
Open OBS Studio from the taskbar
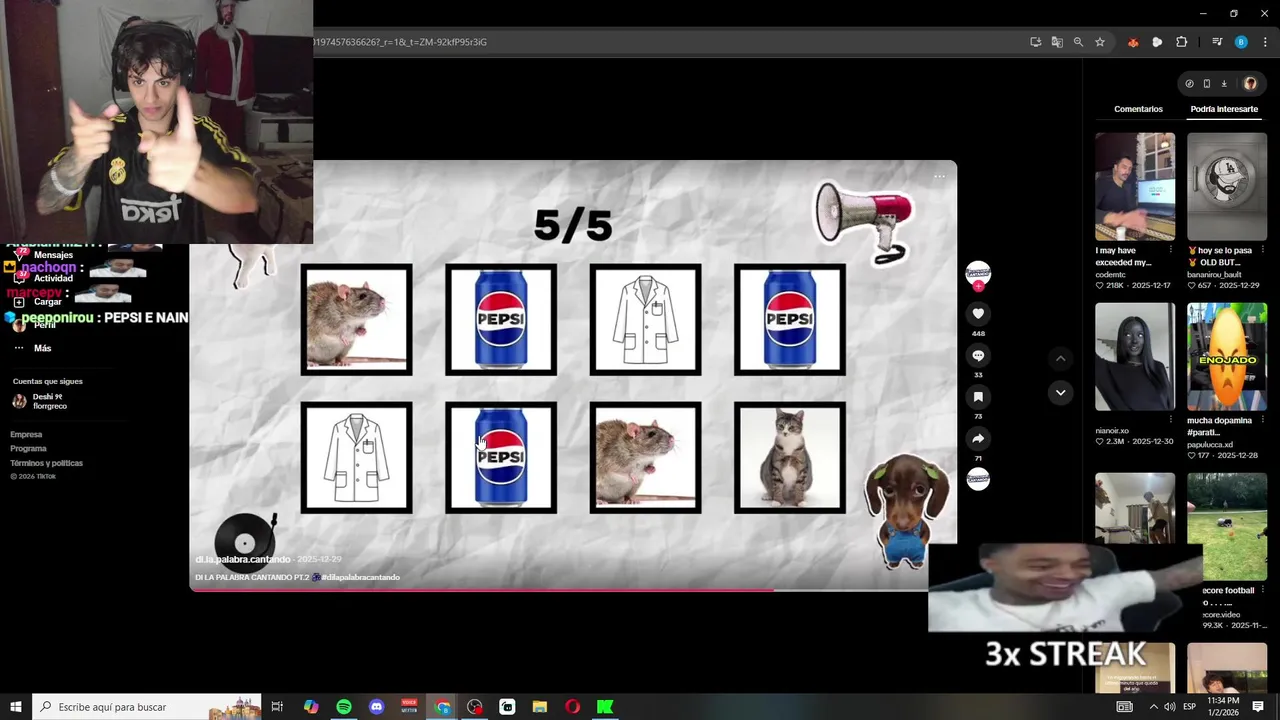point(474,707)
